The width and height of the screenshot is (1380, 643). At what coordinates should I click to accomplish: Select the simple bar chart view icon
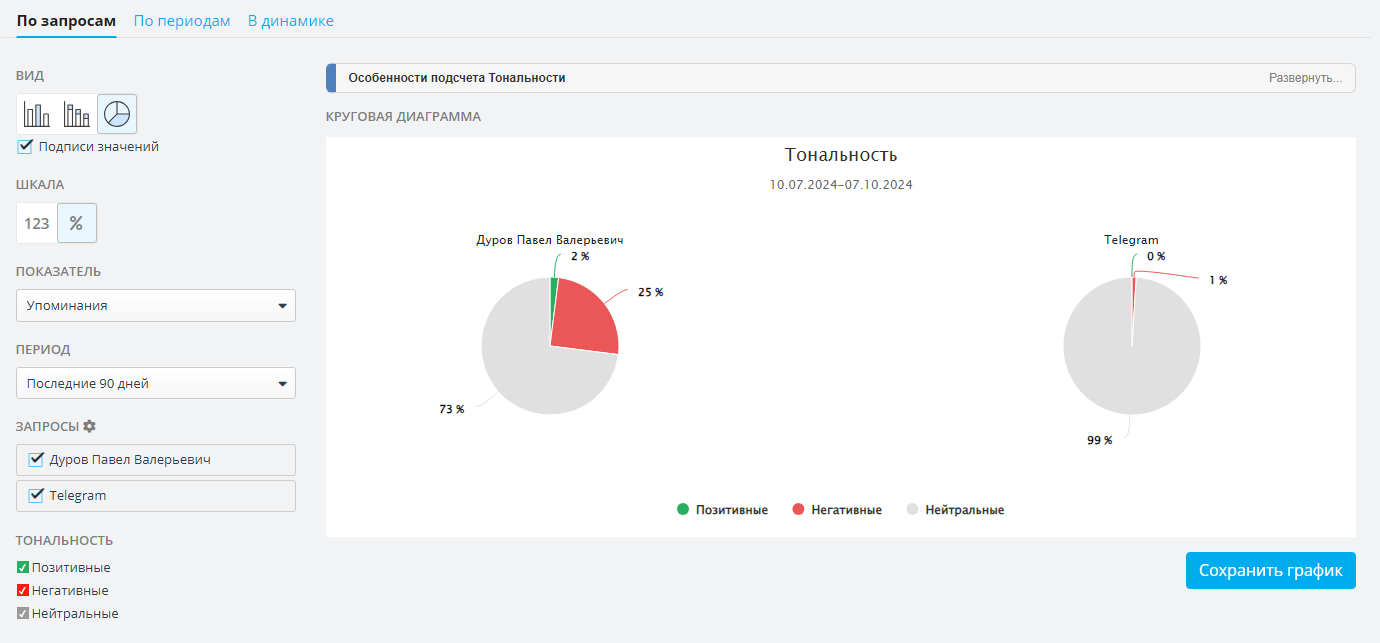click(x=37, y=114)
